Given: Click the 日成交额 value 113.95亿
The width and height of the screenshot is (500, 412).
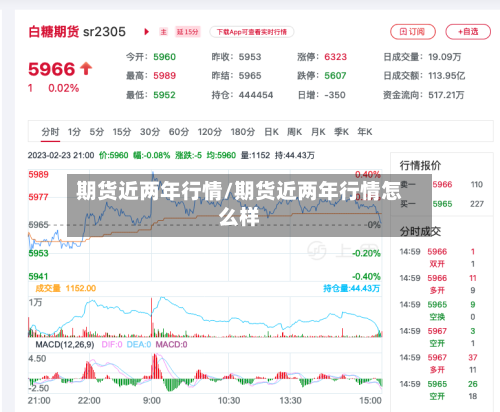Looking at the screenshot, I should tap(447, 76).
